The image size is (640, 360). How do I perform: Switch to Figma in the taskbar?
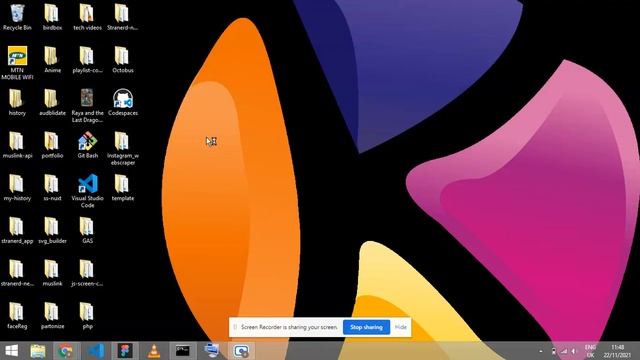click(125, 351)
